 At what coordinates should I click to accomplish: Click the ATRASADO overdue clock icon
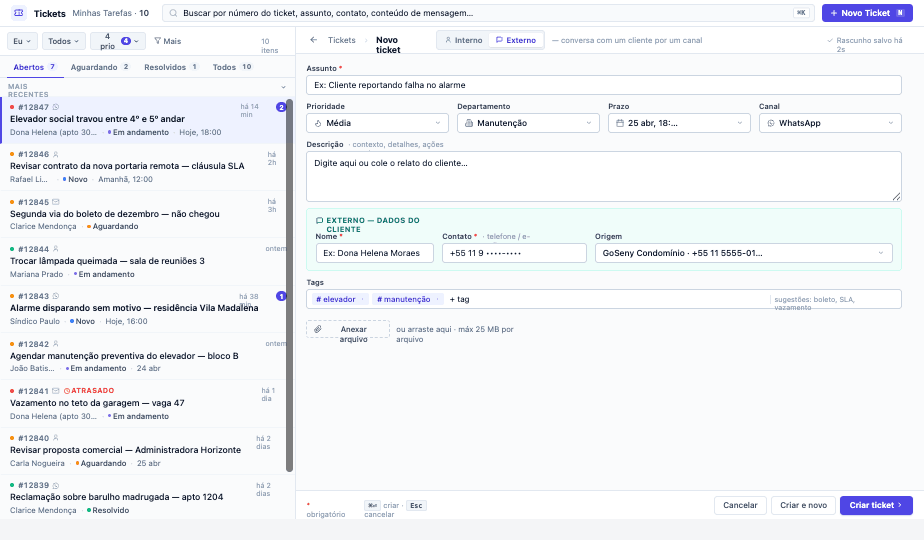(x=67, y=391)
